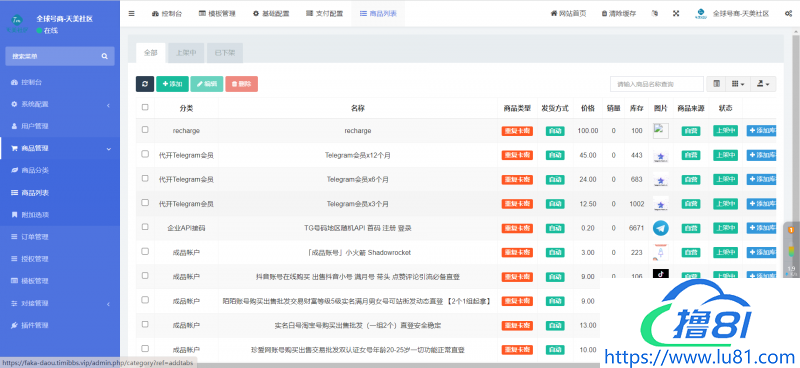Switch to the 模板管理 top tab

pyautogui.click(x=217, y=14)
